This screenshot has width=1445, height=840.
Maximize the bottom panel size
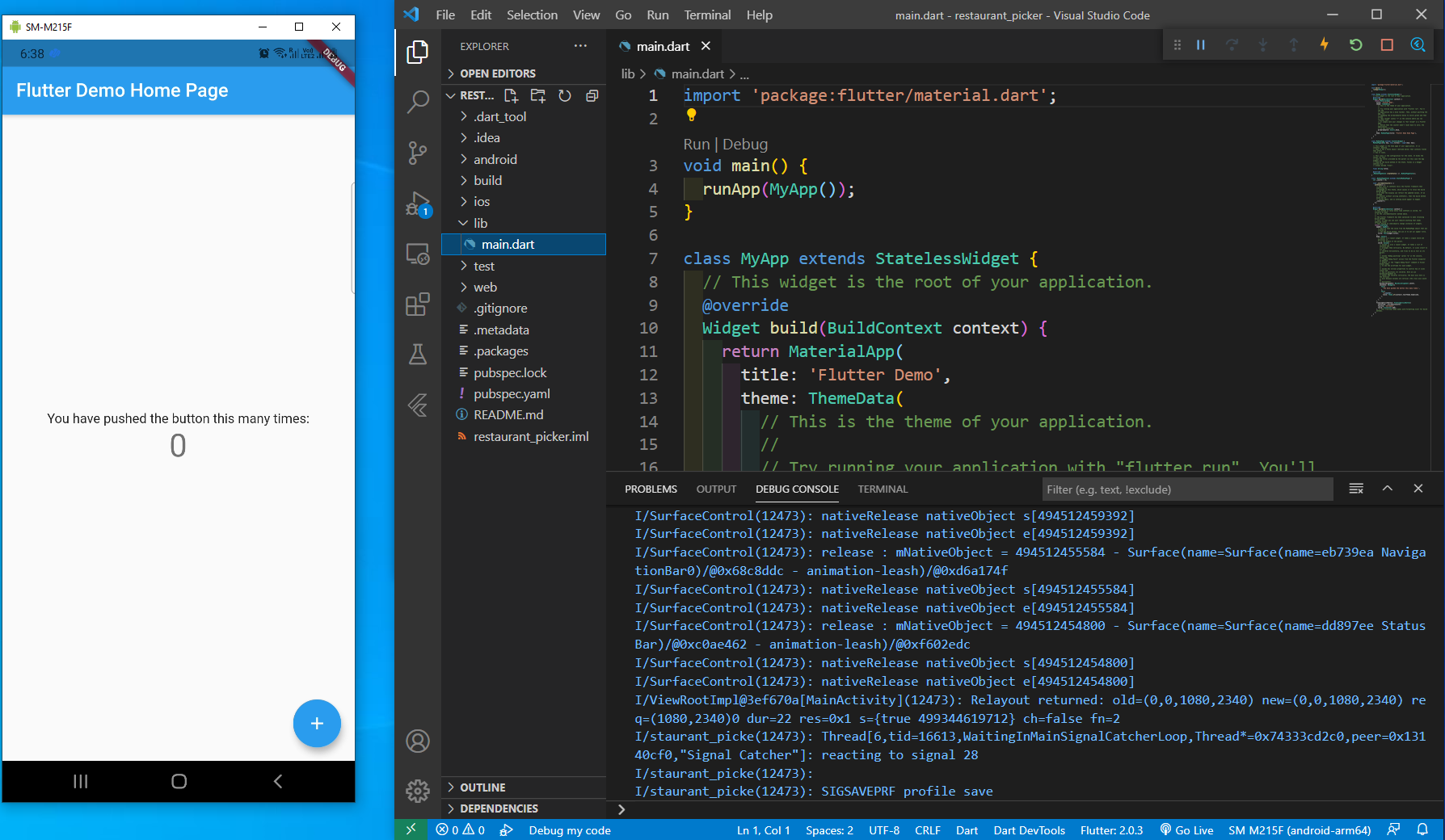pyautogui.click(x=1387, y=489)
